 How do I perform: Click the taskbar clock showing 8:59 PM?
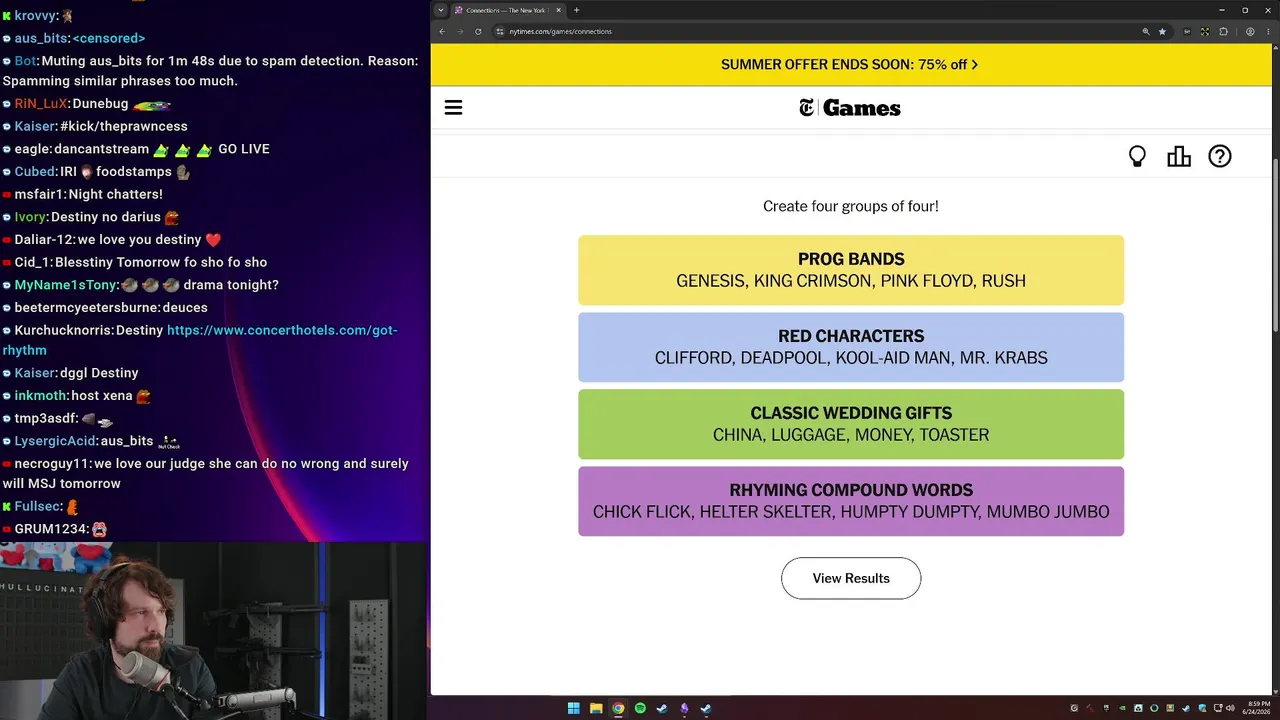[1257, 708]
